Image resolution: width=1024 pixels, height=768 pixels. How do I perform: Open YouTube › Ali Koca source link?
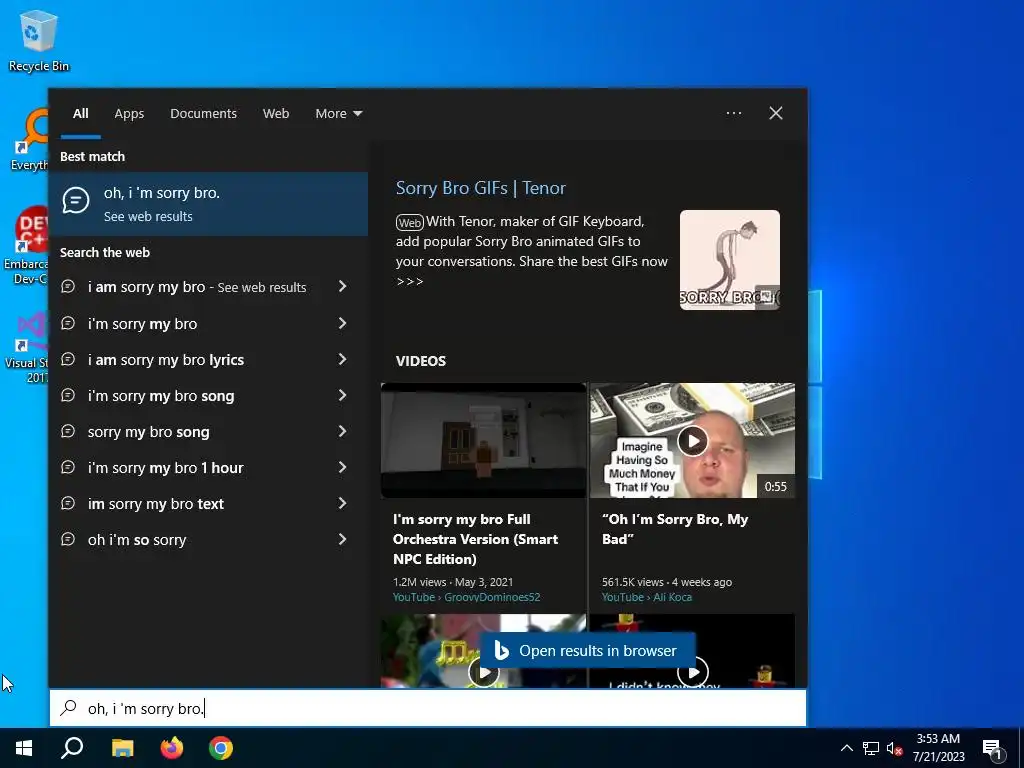pos(647,597)
